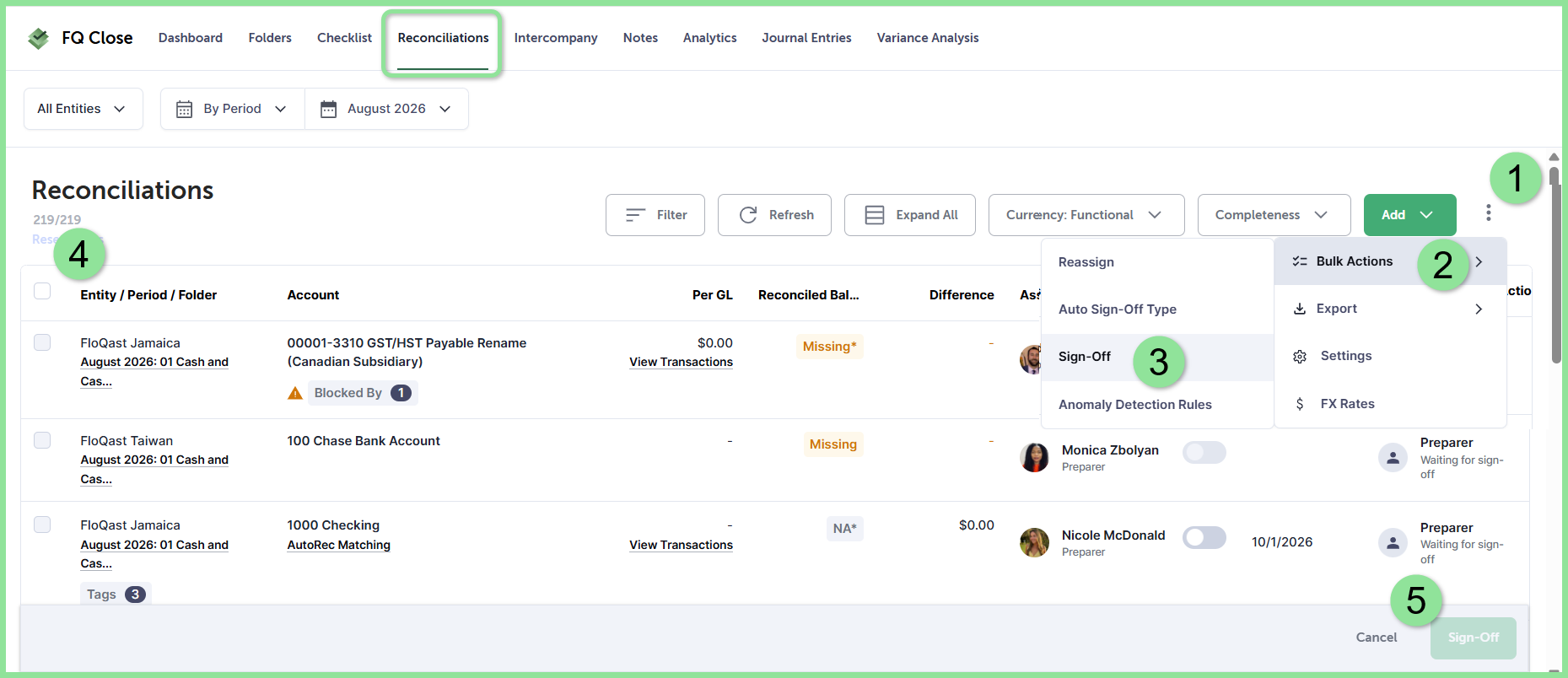Click the calendar icon beside August 2026
The image size is (1568, 678).
pos(329,109)
